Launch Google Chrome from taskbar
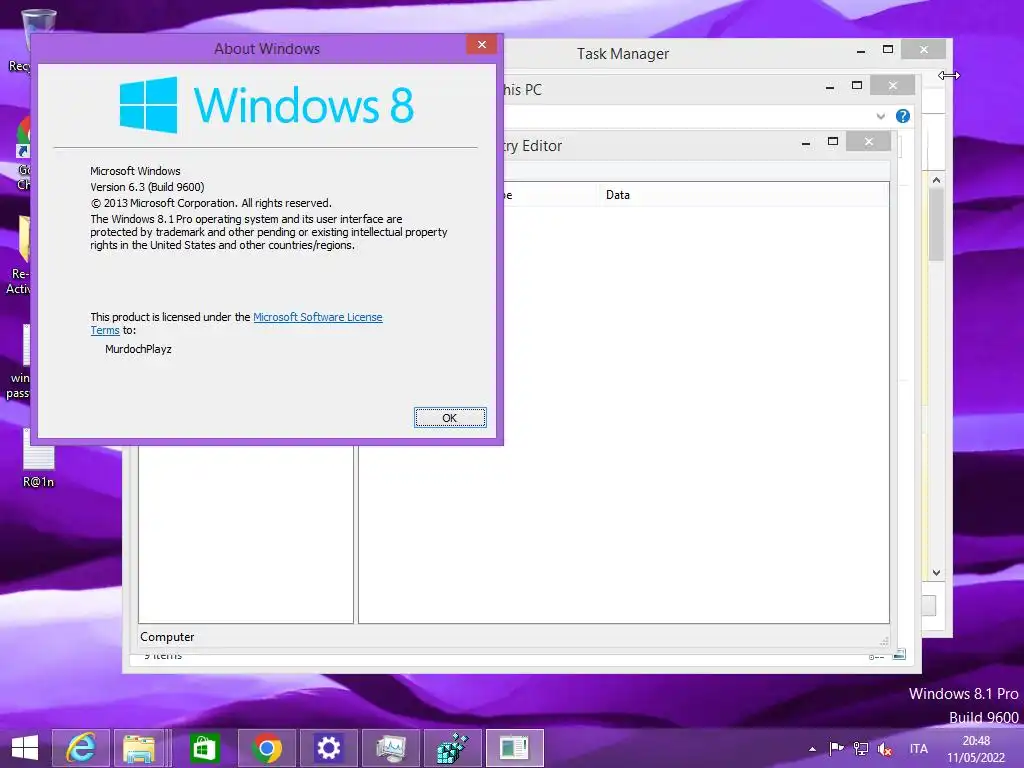 click(266, 748)
